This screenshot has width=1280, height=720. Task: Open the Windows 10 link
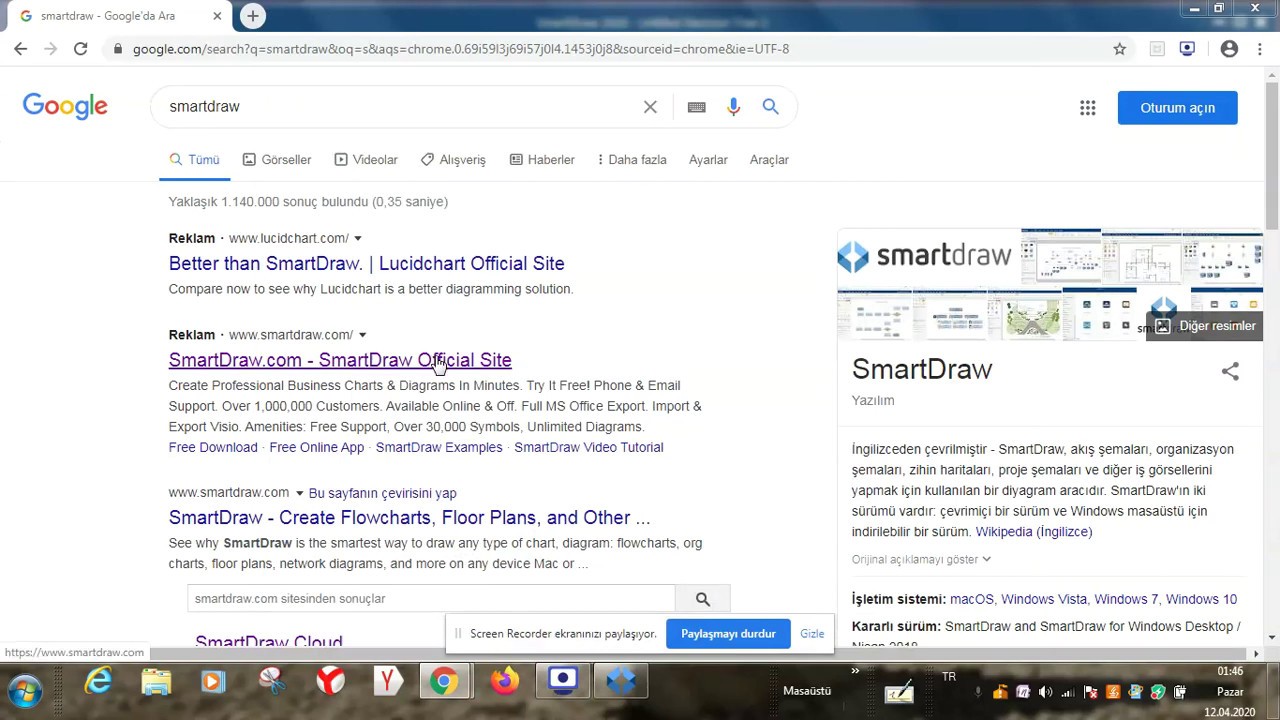pyautogui.click(x=1201, y=600)
